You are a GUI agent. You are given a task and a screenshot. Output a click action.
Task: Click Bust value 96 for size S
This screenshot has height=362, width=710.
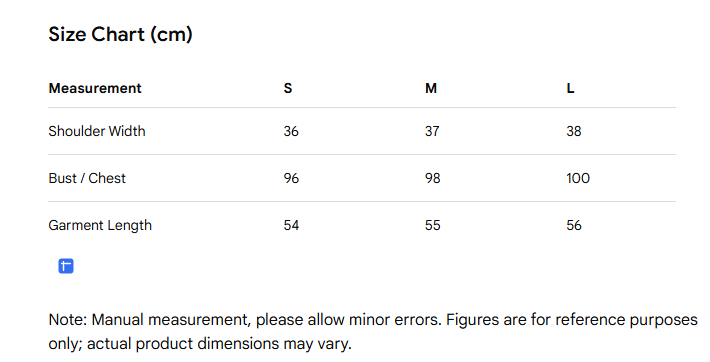click(291, 178)
